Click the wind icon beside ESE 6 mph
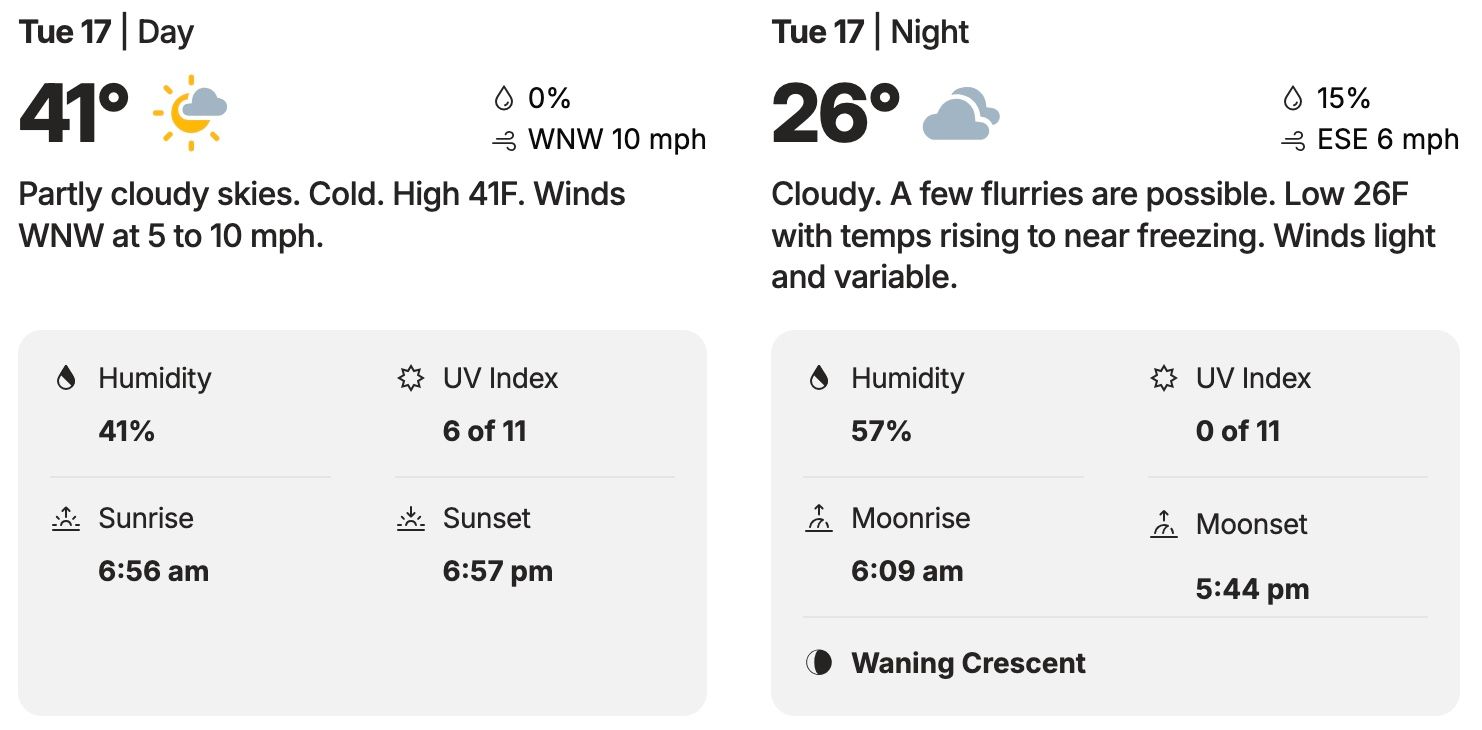1482x730 pixels. click(1293, 141)
